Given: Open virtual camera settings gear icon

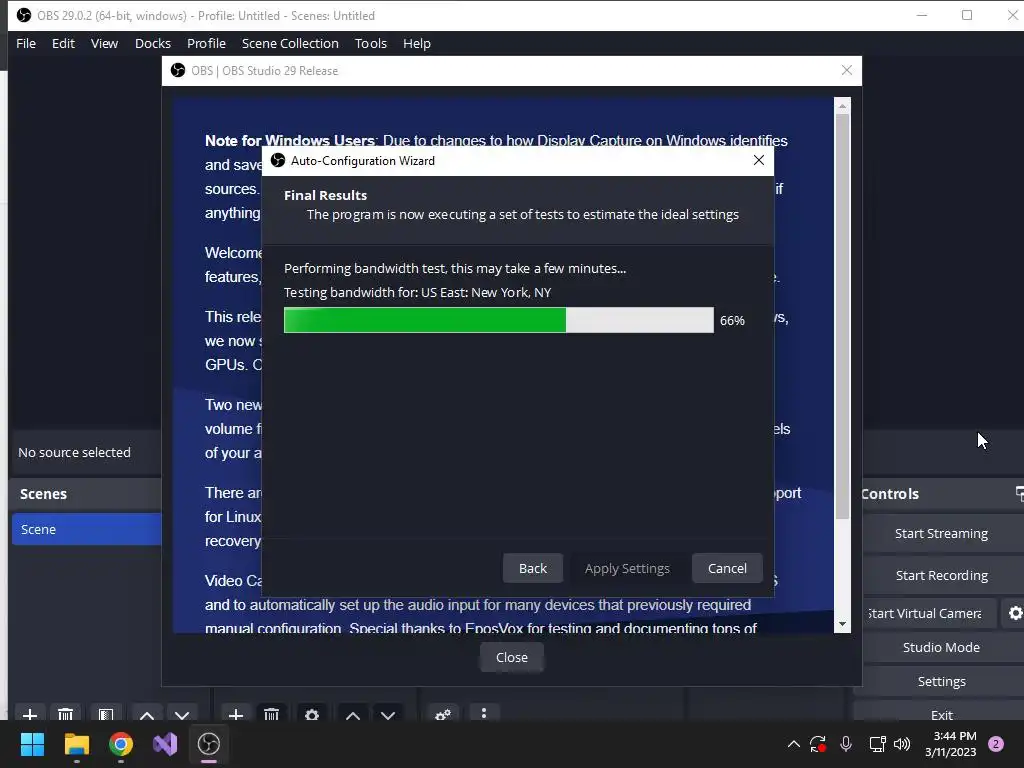Looking at the screenshot, I should (1016, 613).
